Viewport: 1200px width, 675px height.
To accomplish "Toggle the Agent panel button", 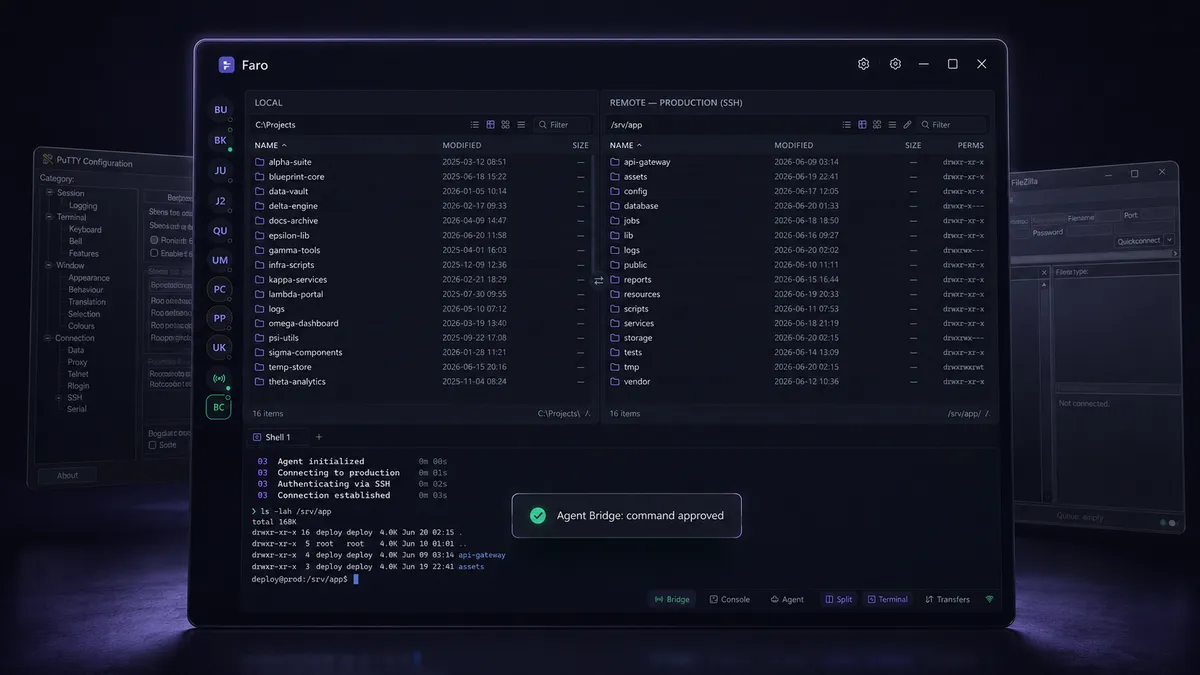I will click(787, 599).
